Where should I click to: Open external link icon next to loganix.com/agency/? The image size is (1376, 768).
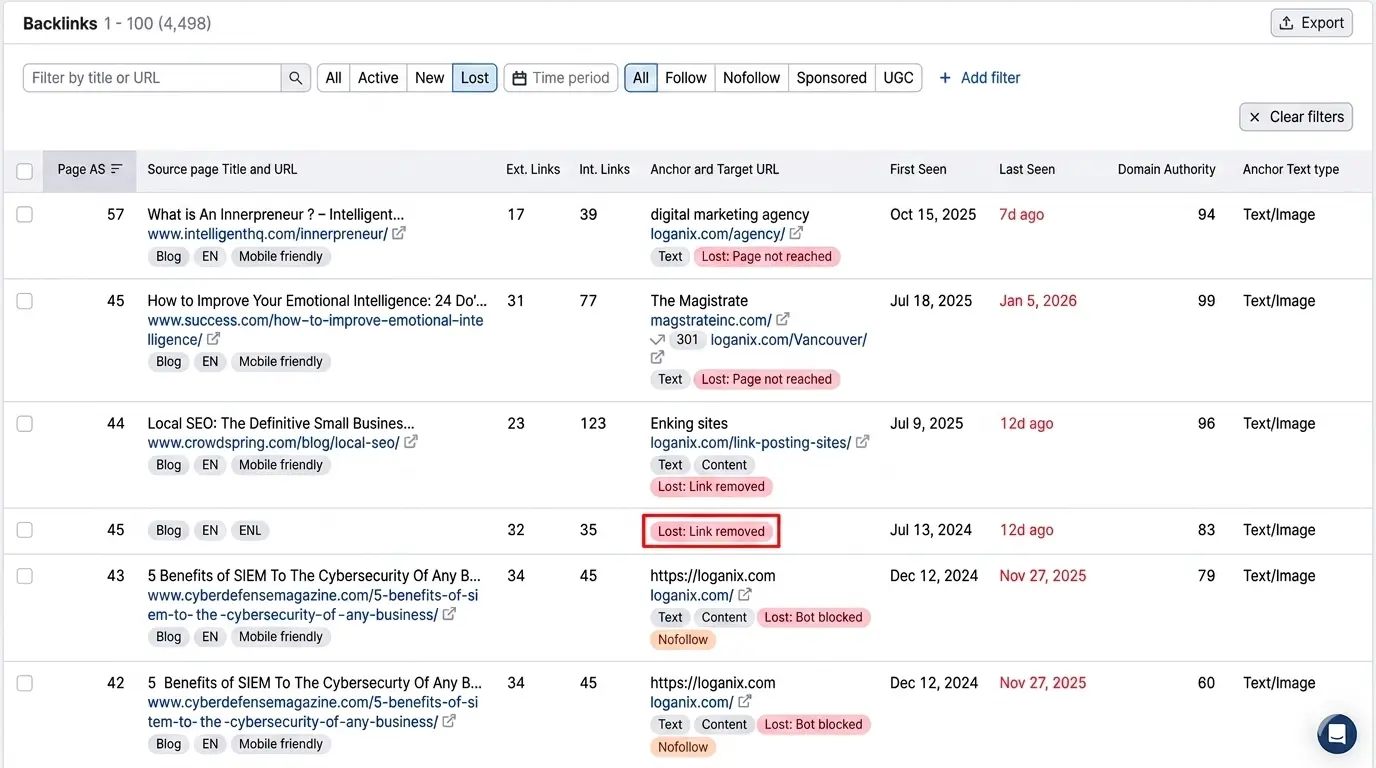coord(796,233)
